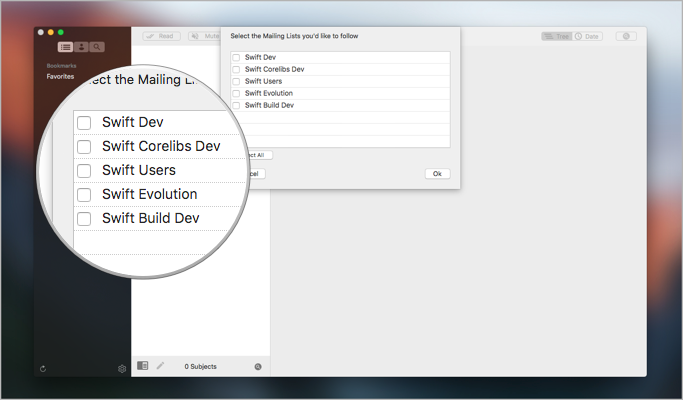Click the top-right round toolbar button
The width and height of the screenshot is (683, 400).
[626, 36]
